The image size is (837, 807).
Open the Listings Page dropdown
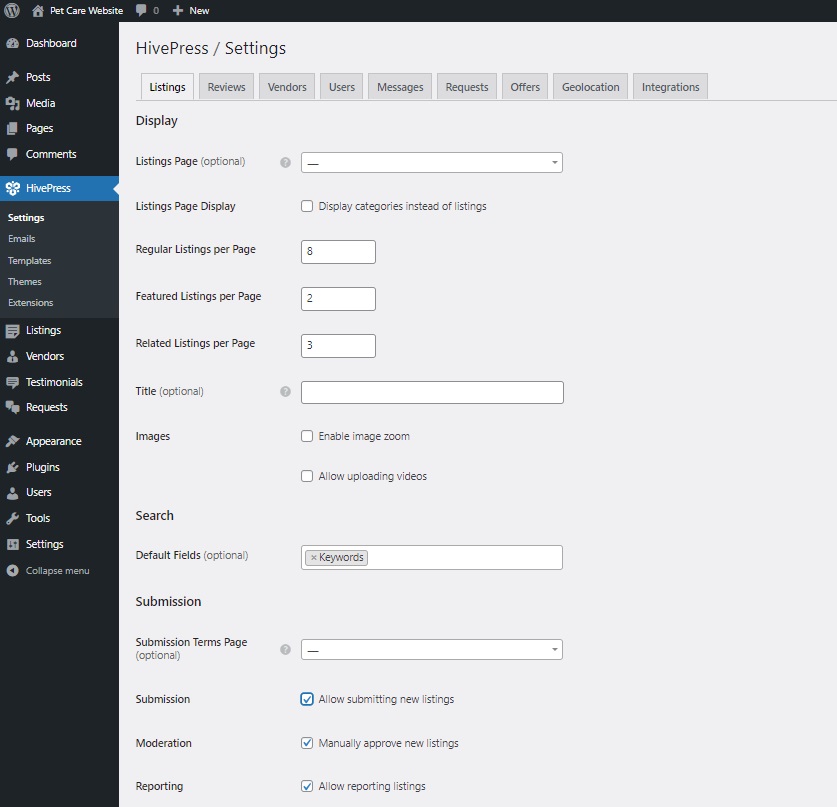coord(431,162)
